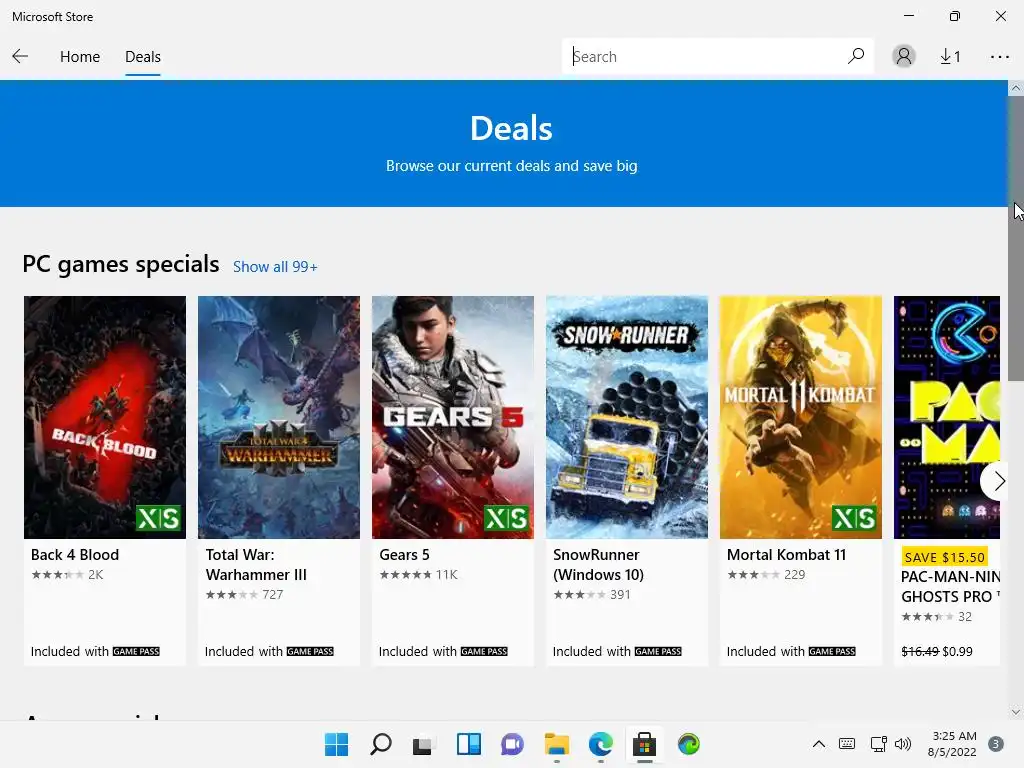Viewport: 1024px width, 768px height.
Task: Click SnowRunner Game Pass badge
Action: (x=658, y=651)
